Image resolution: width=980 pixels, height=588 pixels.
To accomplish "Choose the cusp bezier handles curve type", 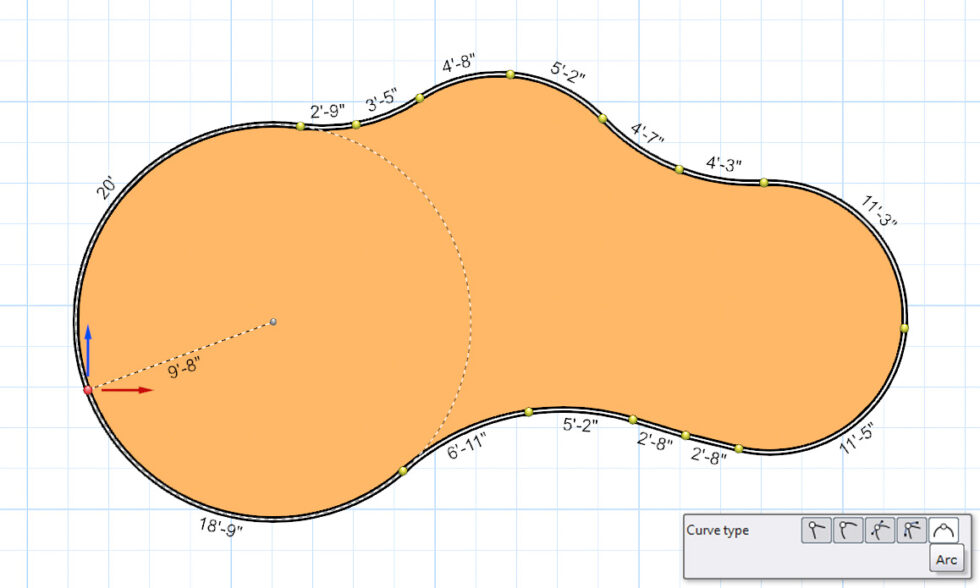I will click(x=910, y=530).
